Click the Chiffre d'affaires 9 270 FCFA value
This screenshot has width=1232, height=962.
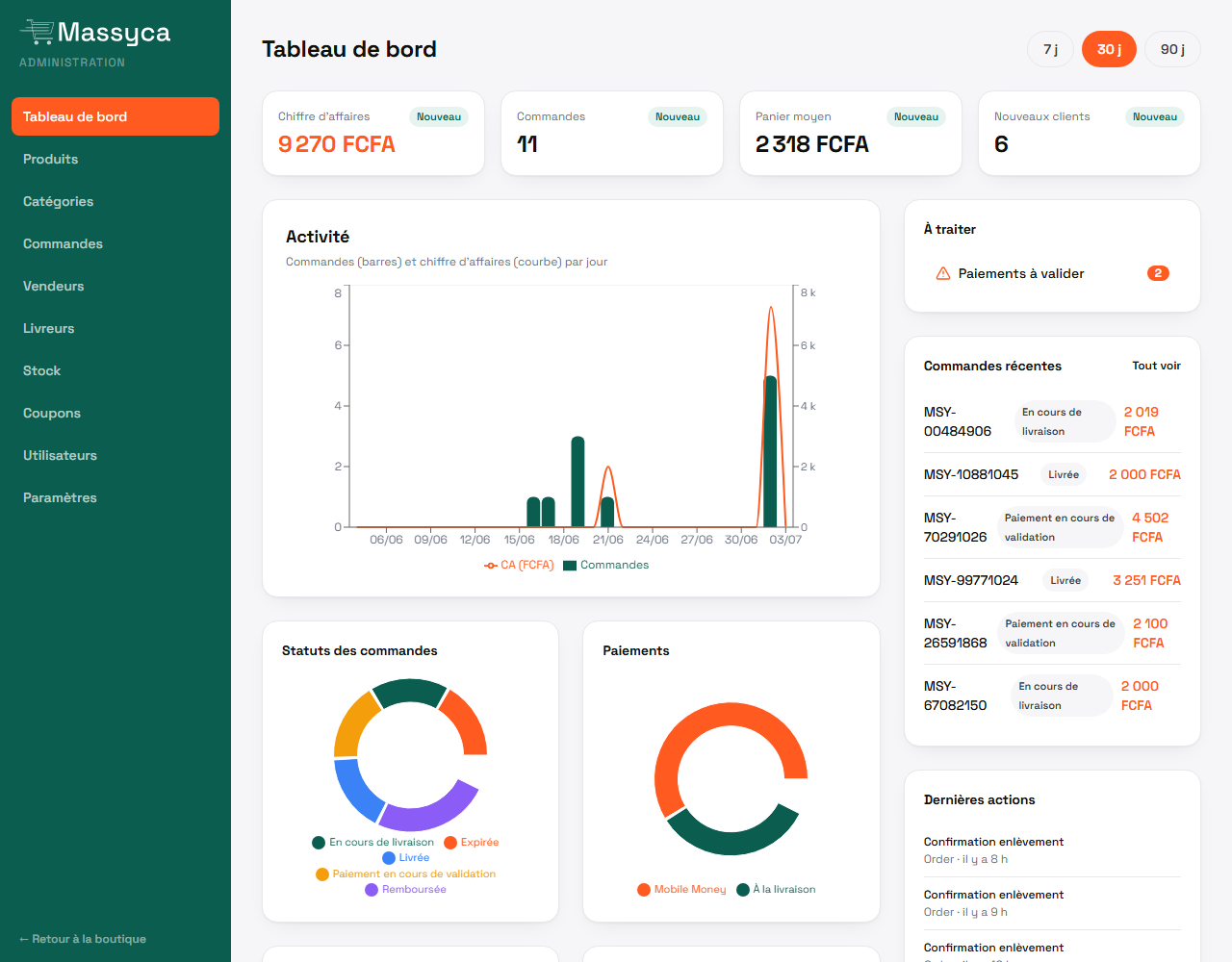(x=337, y=144)
